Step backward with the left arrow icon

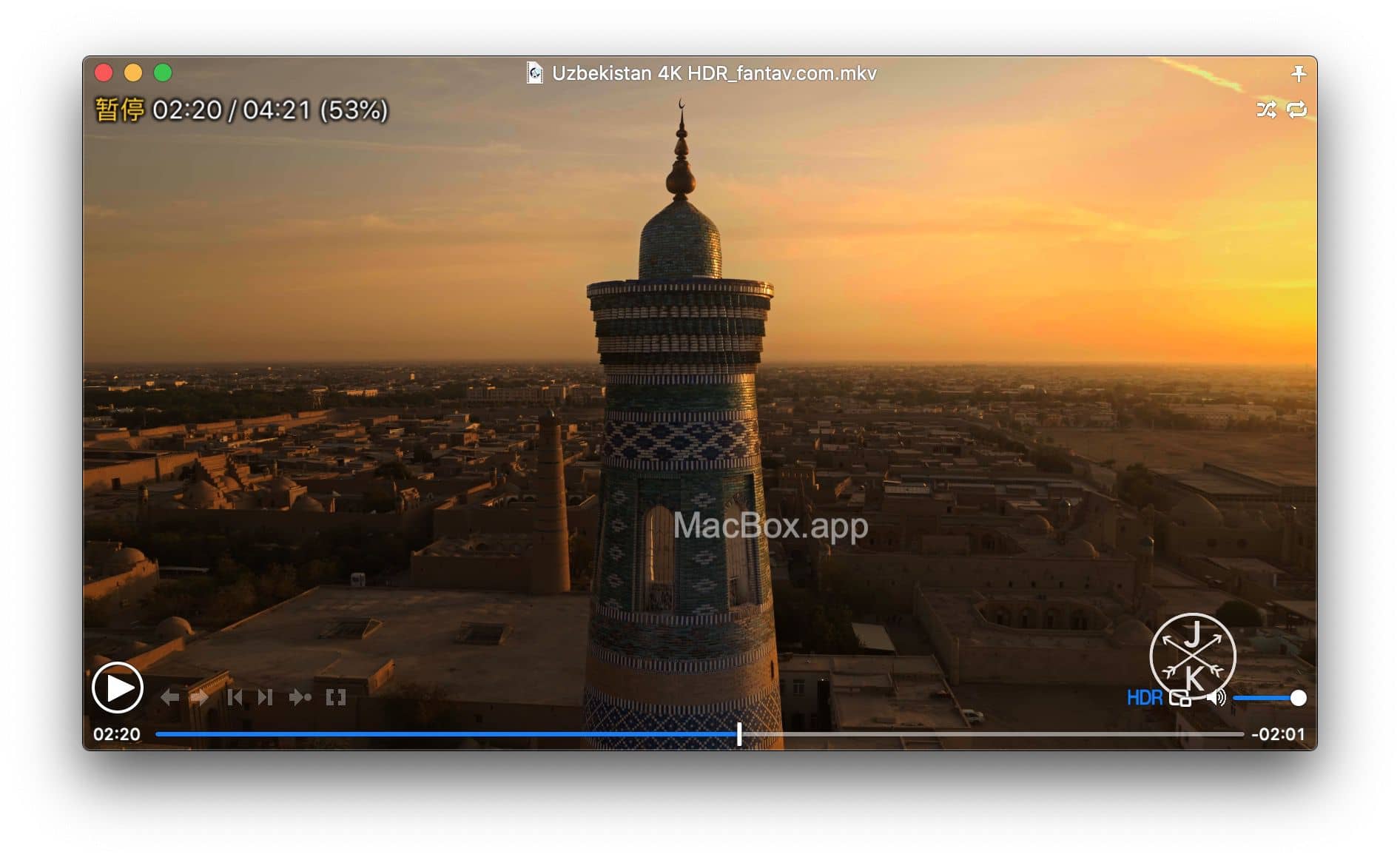pos(169,697)
